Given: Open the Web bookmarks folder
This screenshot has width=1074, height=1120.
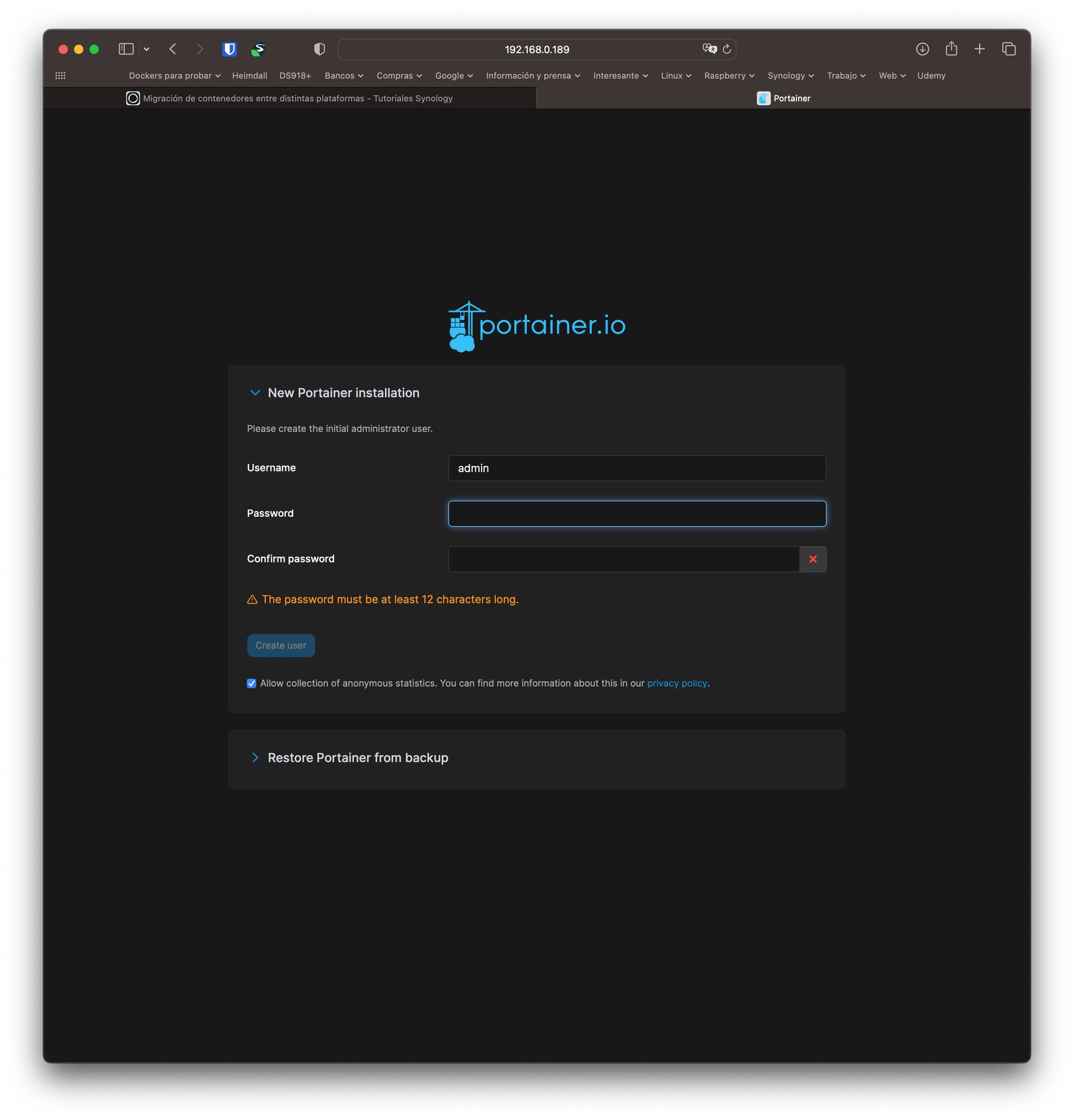Looking at the screenshot, I should 891,75.
